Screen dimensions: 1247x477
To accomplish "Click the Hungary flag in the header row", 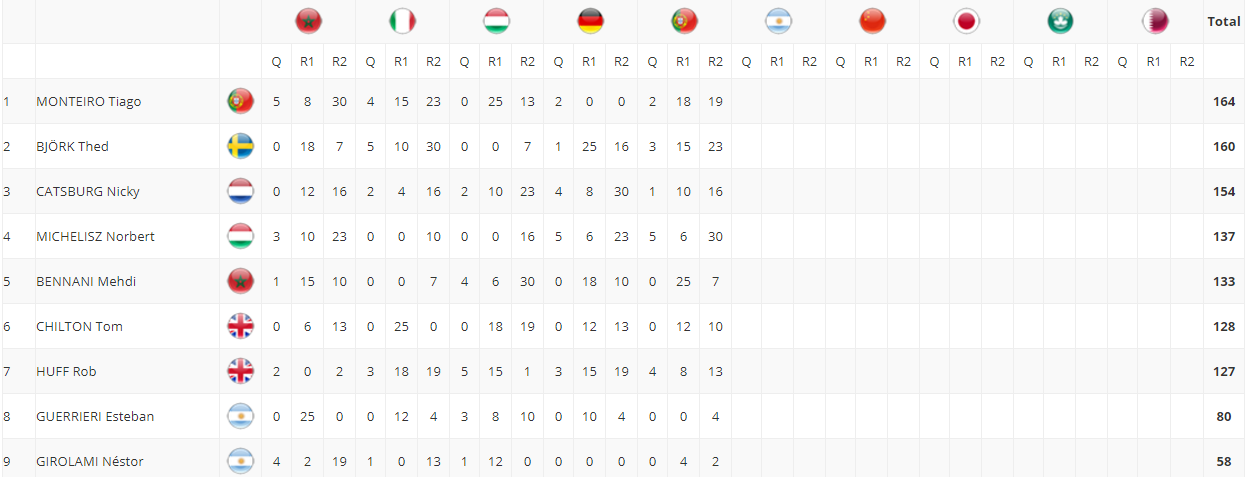I will coord(496,21).
